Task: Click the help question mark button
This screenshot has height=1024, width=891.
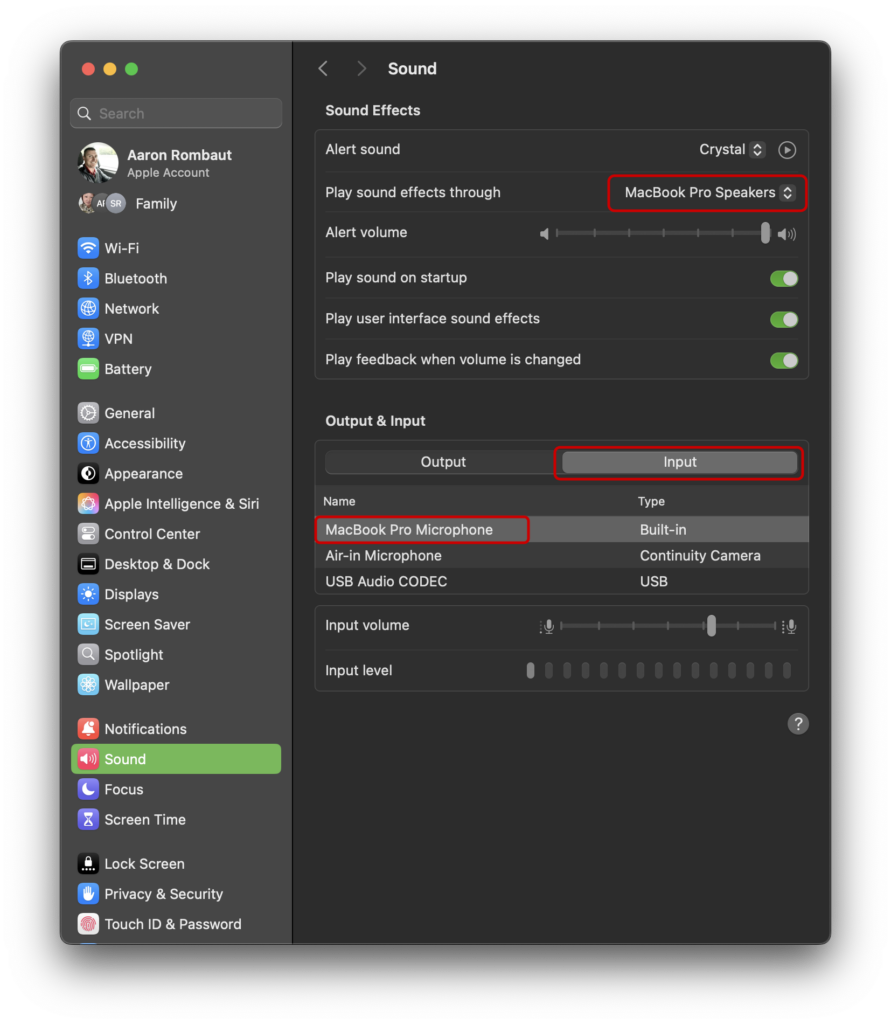Action: tap(797, 724)
